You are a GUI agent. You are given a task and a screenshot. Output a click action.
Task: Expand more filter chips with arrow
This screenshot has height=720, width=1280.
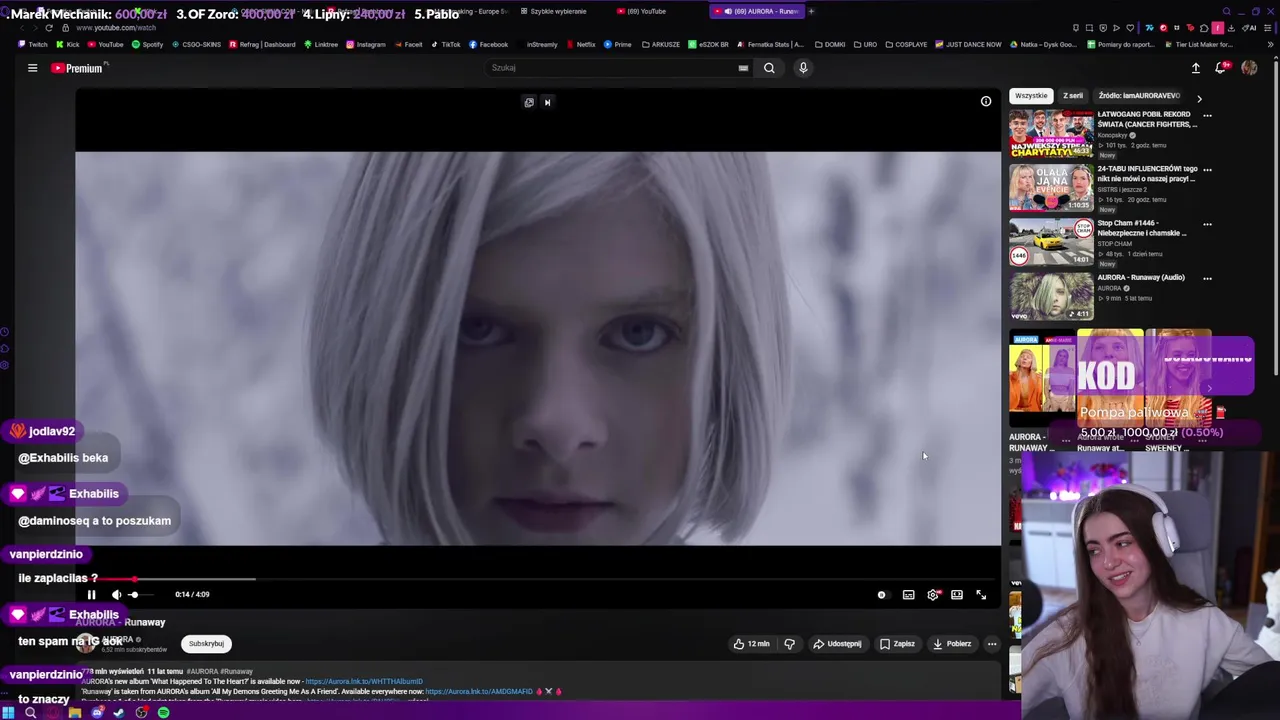coord(1199,98)
